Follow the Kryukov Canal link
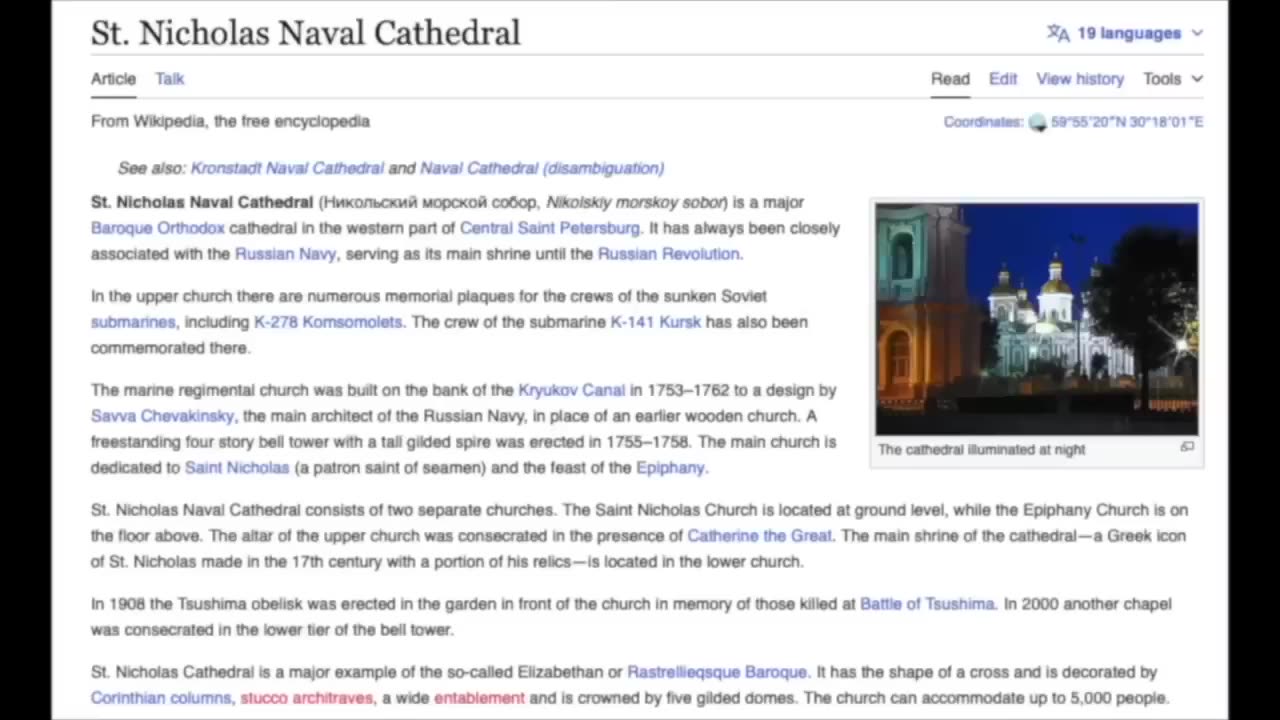The height and width of the screenshot is (720, 1280). coord(572,390)
